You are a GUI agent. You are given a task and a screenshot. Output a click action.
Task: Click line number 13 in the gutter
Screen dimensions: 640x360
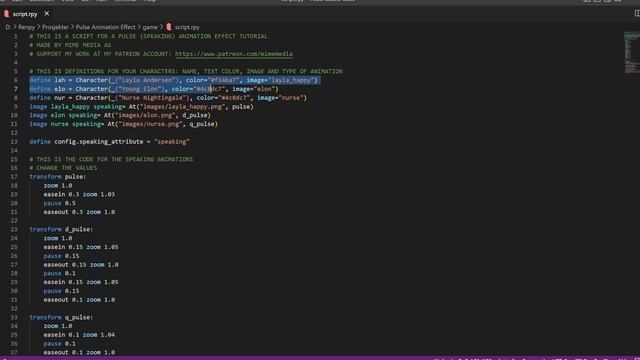coord(14,142)
